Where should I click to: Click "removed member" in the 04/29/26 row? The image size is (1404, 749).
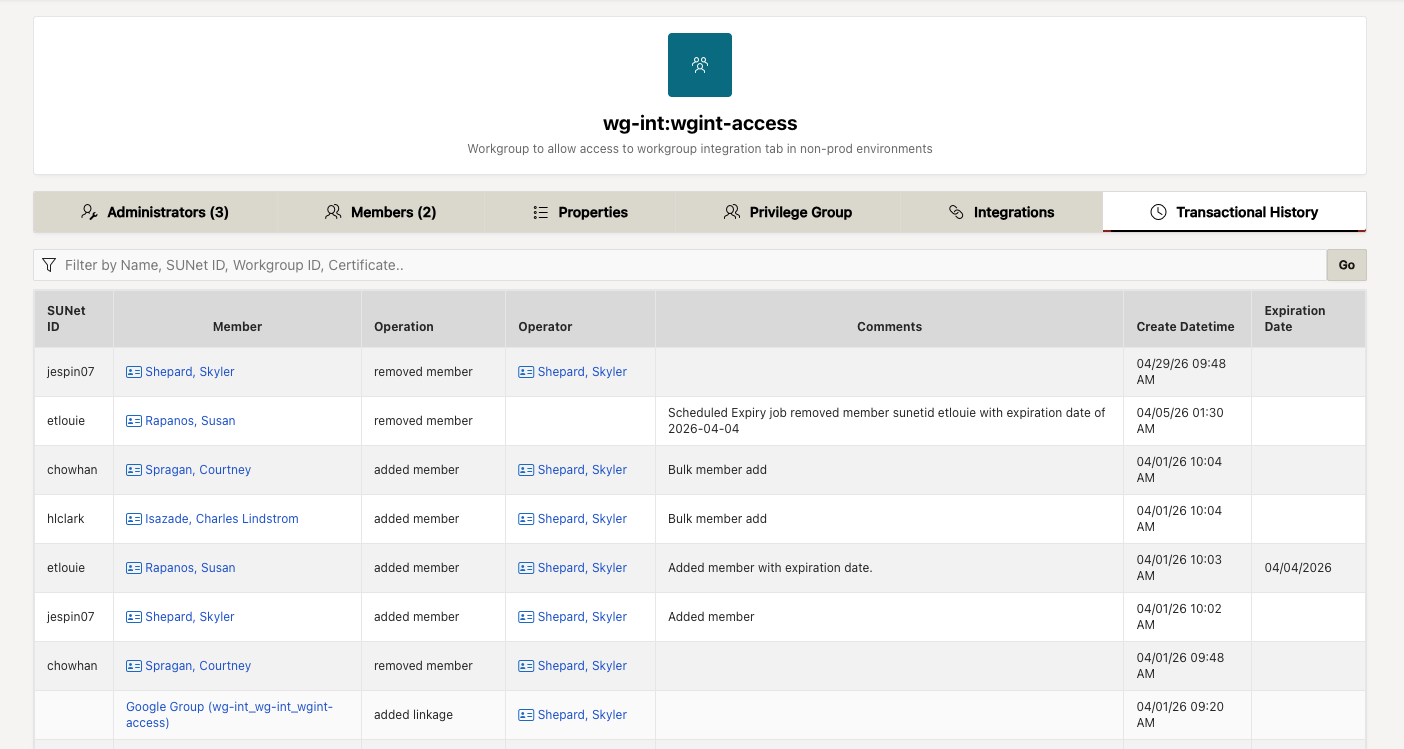tap(423, 372)
